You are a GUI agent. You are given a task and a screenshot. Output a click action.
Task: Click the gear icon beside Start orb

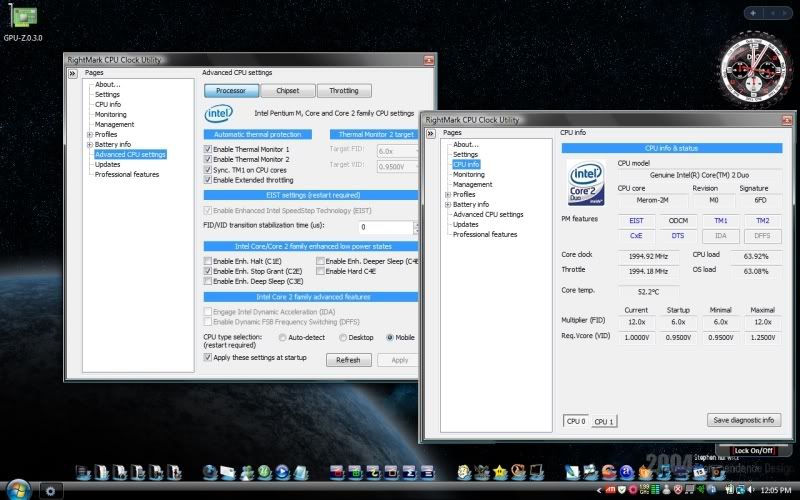click(51, 491)
